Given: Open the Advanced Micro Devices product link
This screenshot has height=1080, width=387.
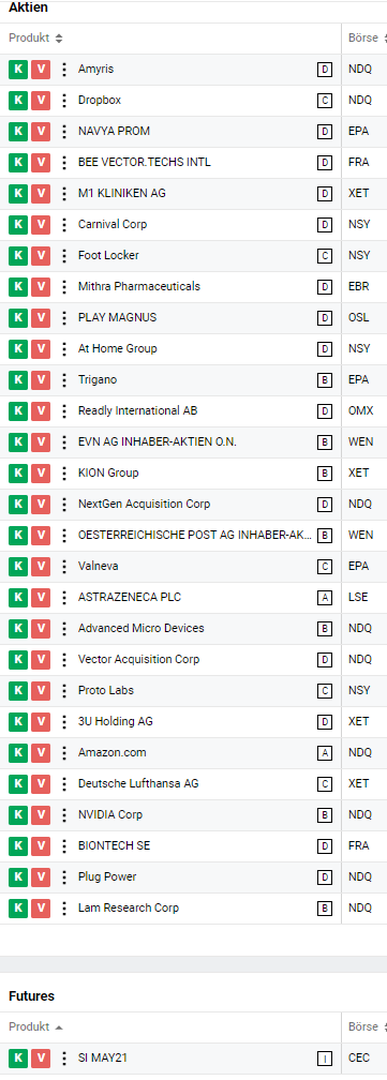Looking at the screenshot, I should click(141, 628).
